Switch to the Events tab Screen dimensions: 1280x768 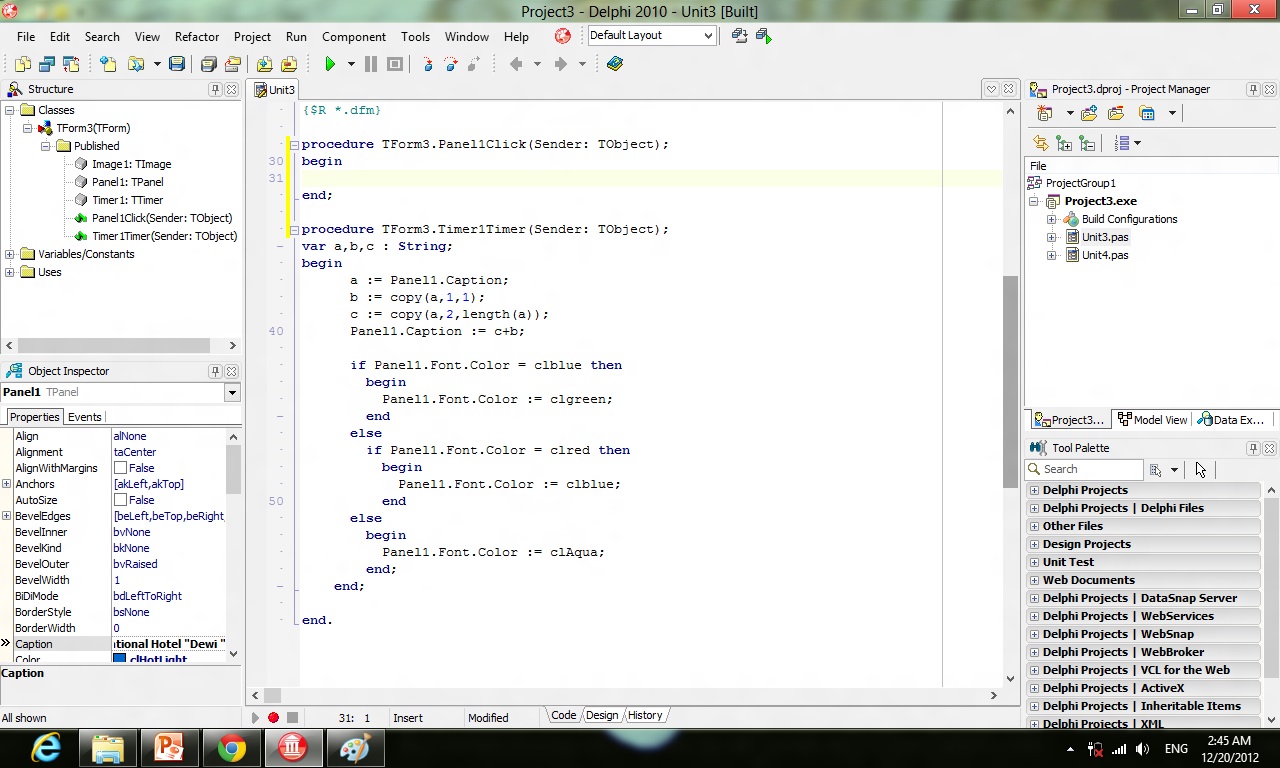coord(85,417)
